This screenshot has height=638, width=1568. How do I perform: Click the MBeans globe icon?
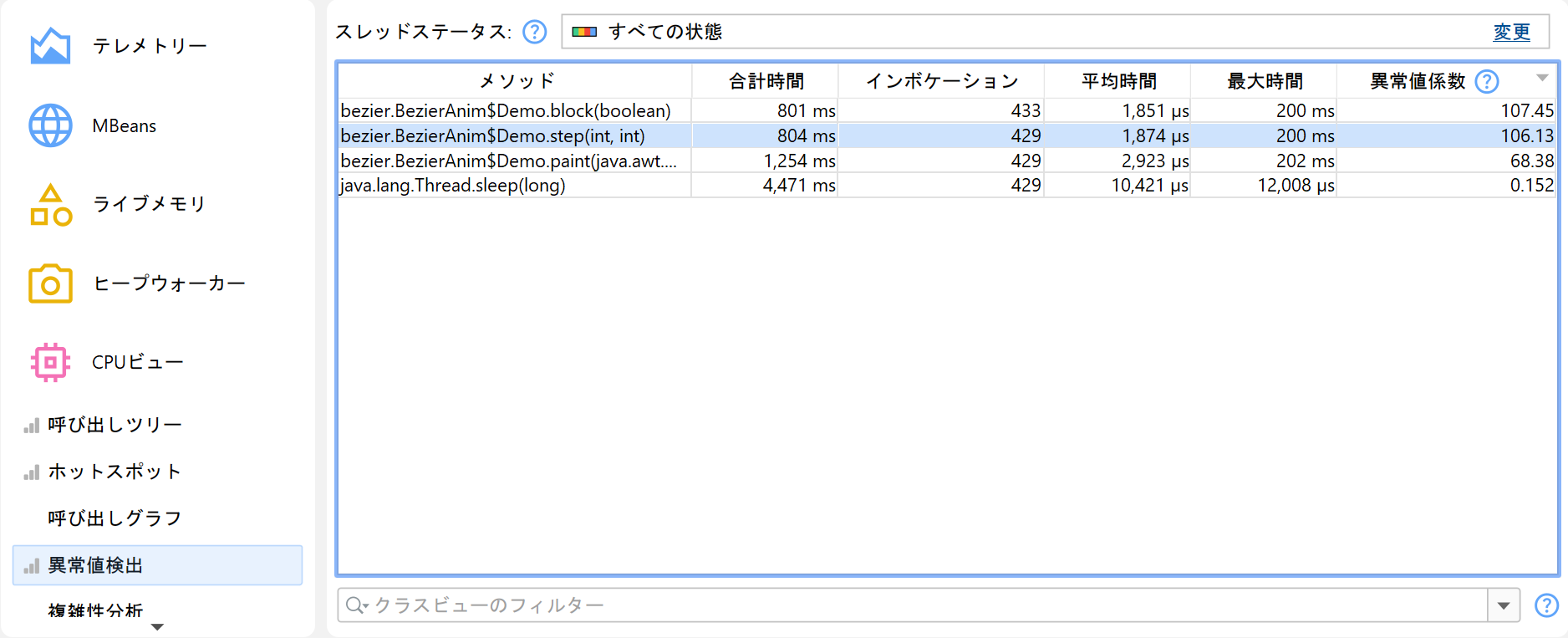point(50,125)
